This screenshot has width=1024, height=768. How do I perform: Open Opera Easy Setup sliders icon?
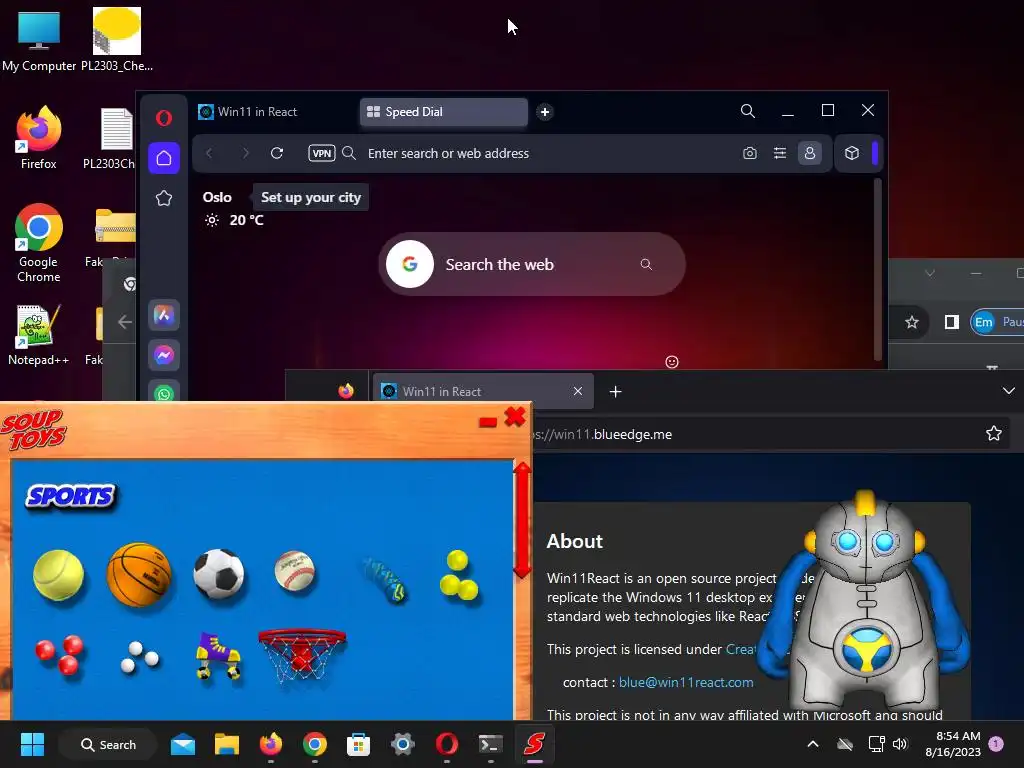point(780,153)
